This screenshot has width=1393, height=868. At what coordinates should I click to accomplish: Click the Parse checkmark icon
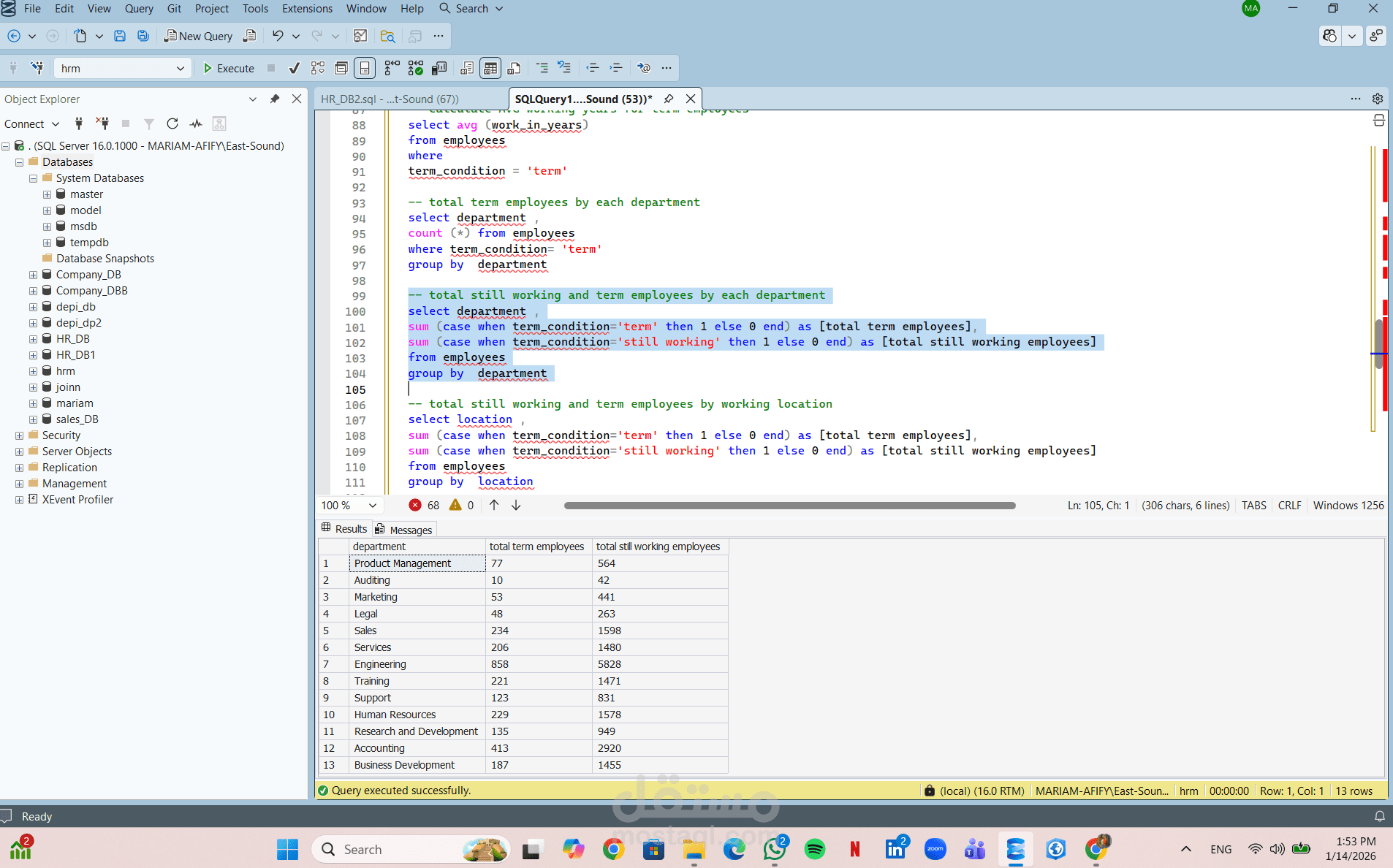[294, 68]
